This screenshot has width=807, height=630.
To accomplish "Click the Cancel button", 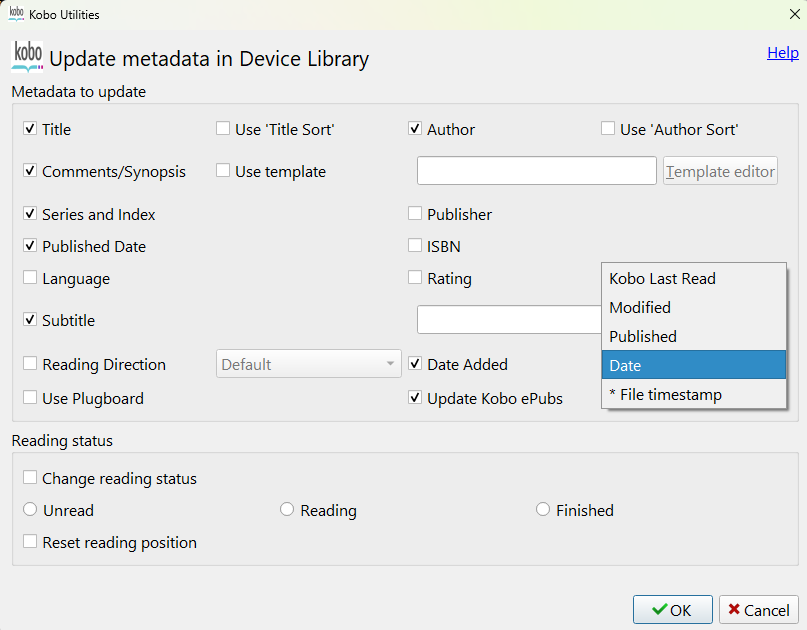I will pyautogui.click(x=759, y=610).
